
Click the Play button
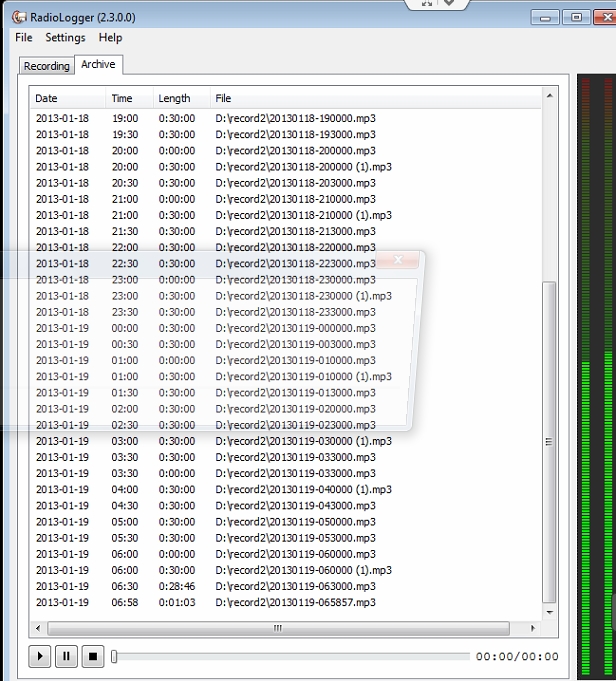[40, 656]
